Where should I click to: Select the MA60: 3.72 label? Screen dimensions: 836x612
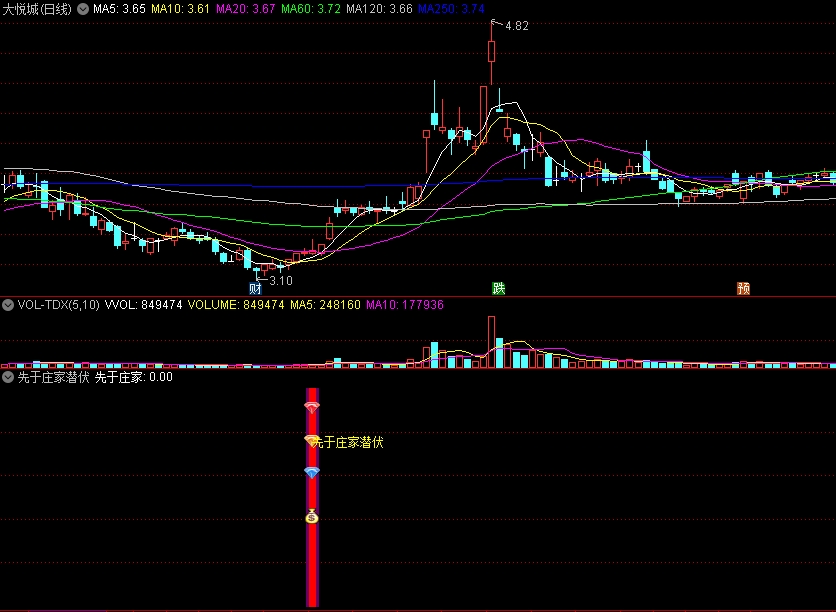coord(311,9)
